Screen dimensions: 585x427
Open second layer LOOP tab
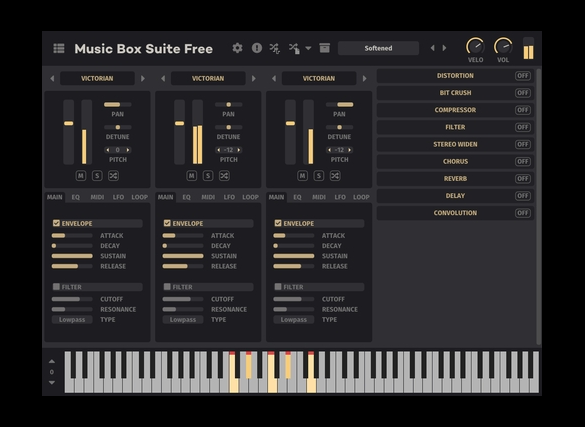point(250,197)
